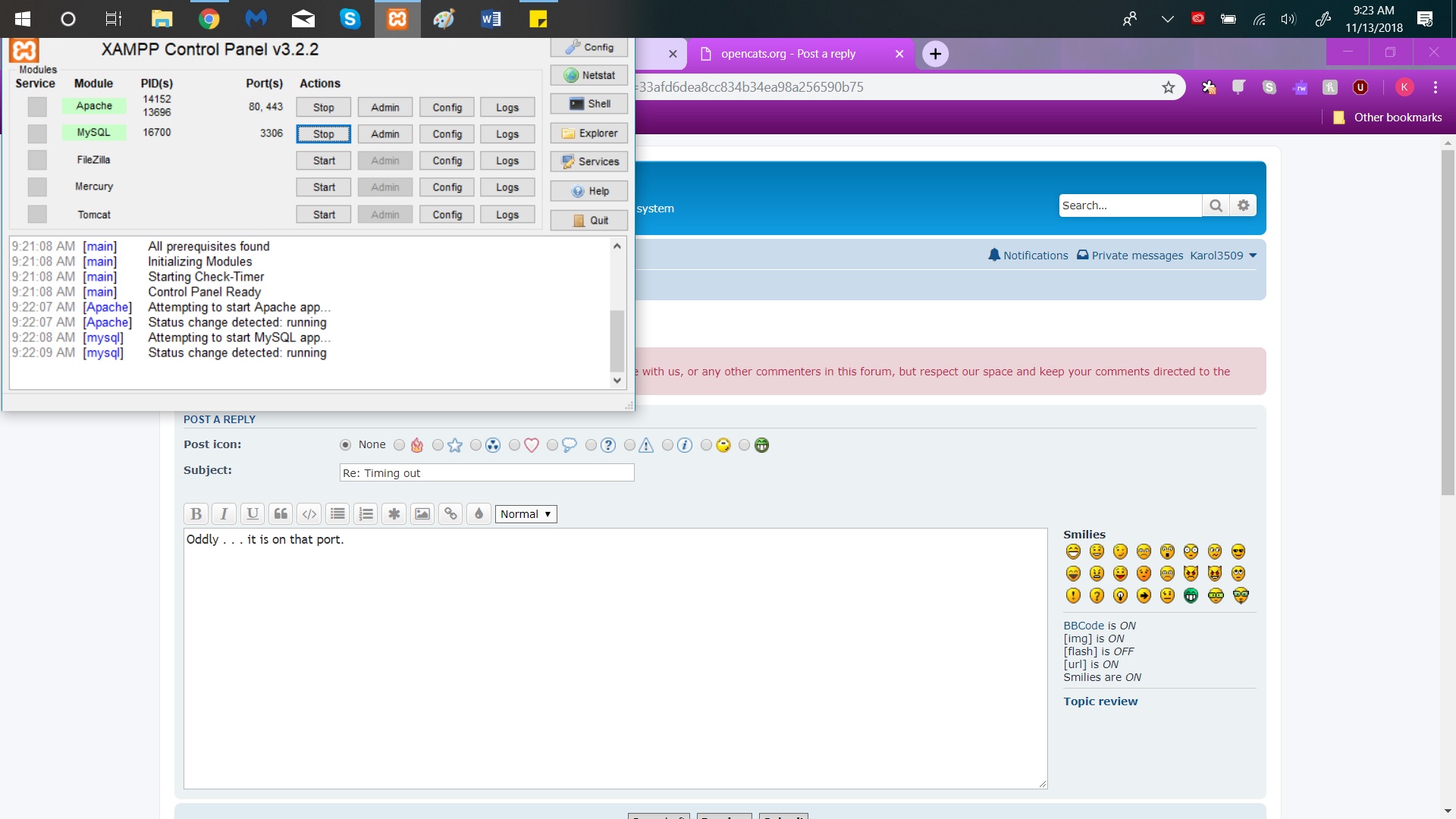Insert an image tag in the reply

(422, 514)
